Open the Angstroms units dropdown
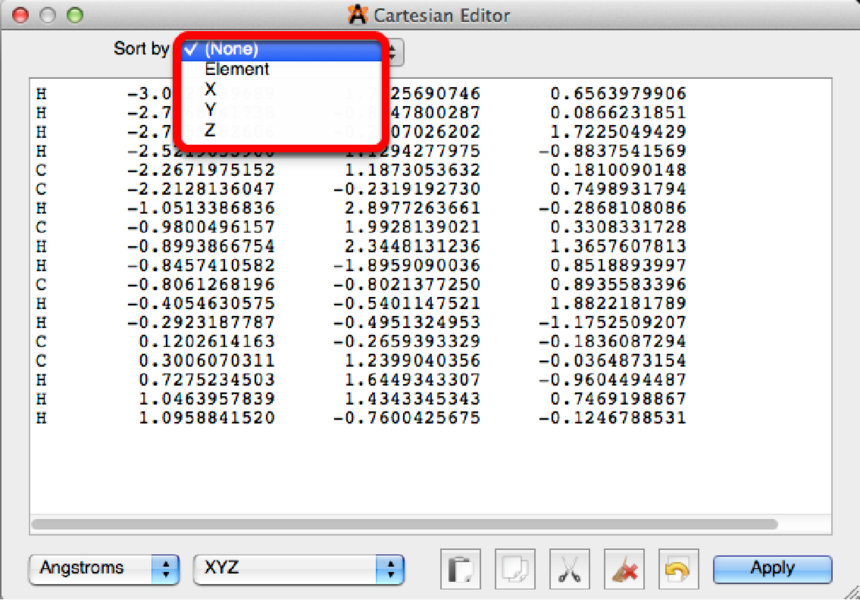This screenshot has width=860, height=600. pyautogui.click(x=104, y=568)
